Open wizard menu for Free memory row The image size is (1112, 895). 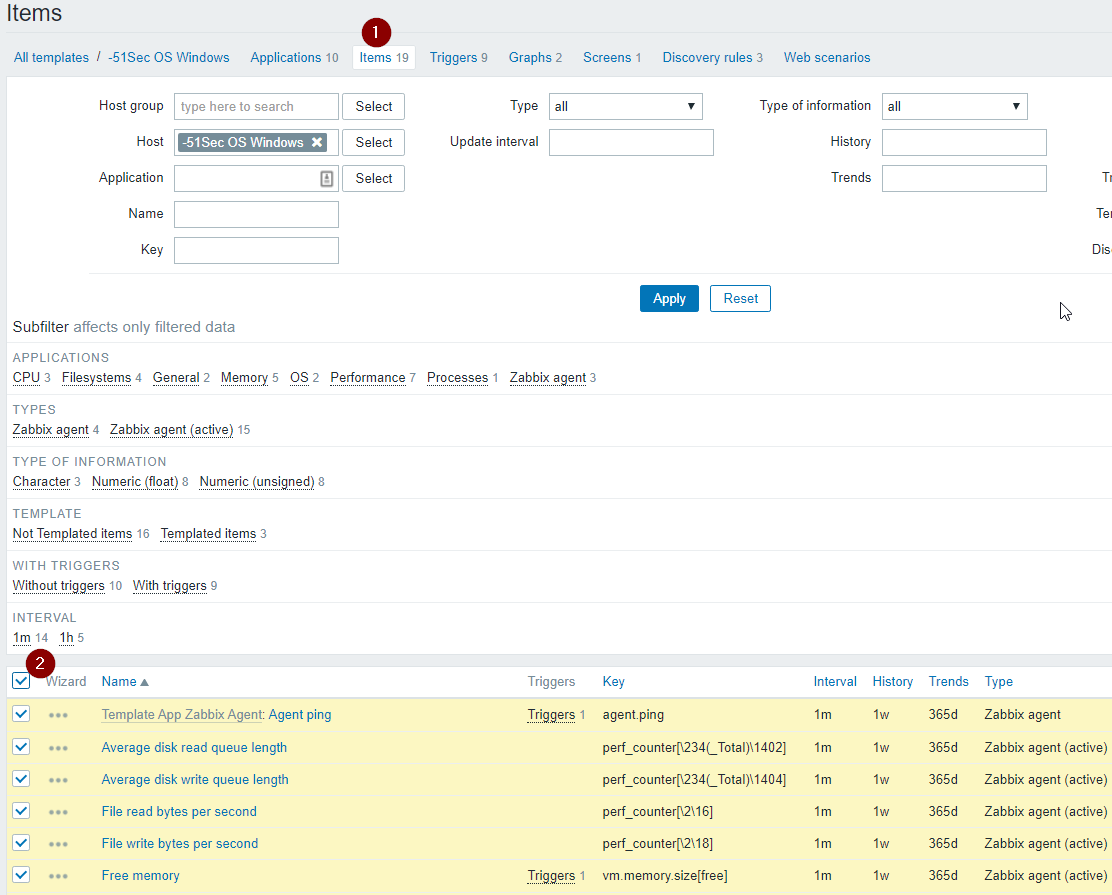[x=58, y=876]
